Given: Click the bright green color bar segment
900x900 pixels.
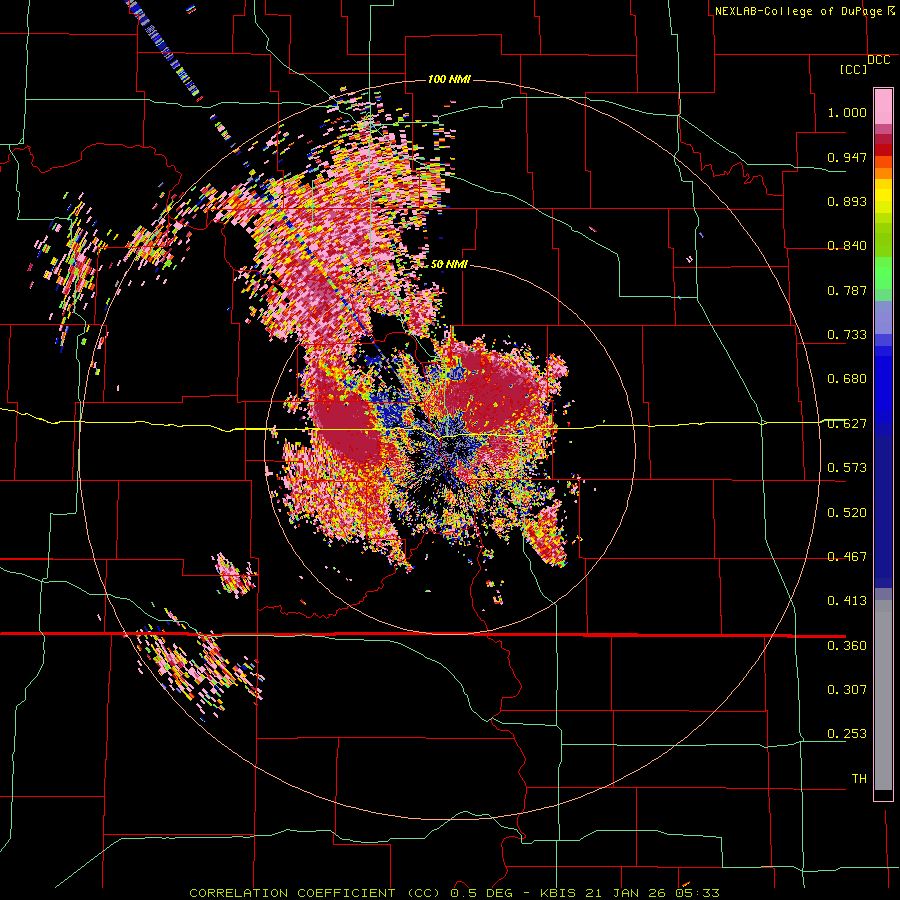Looking at the screenshot, I should (883, 273).
